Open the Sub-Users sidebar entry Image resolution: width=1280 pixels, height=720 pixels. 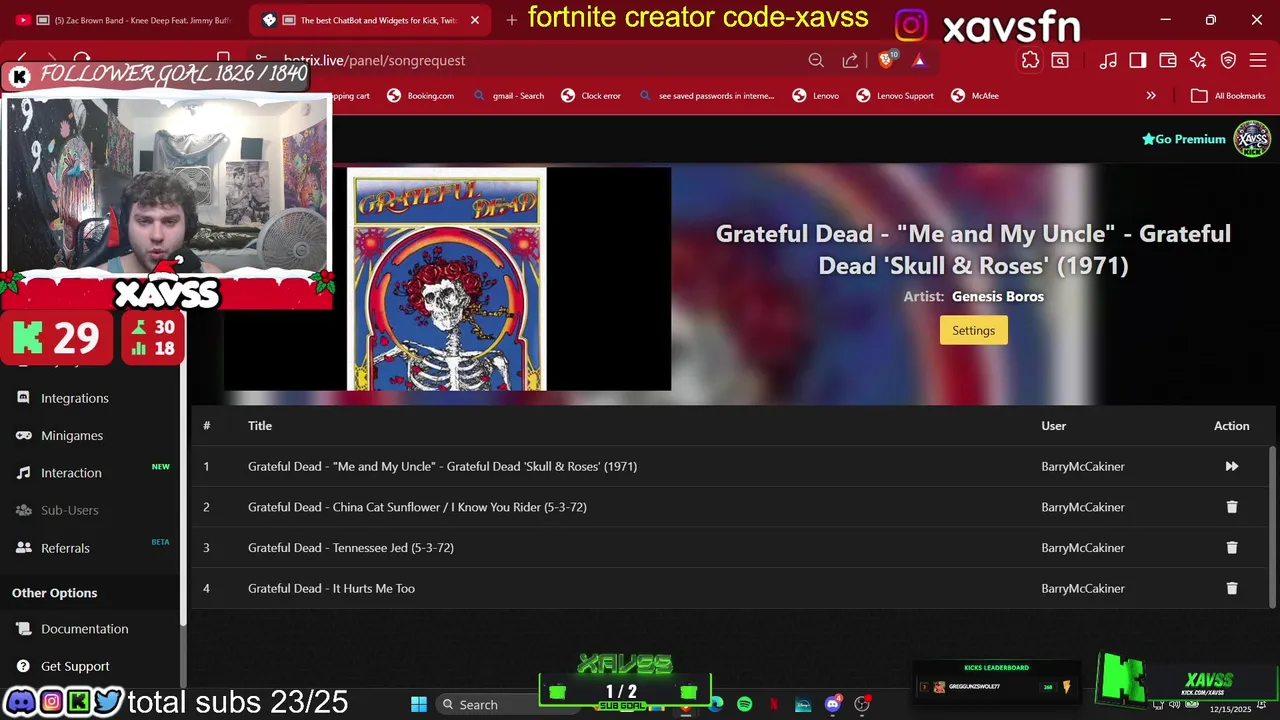click(x=69, y=510)
